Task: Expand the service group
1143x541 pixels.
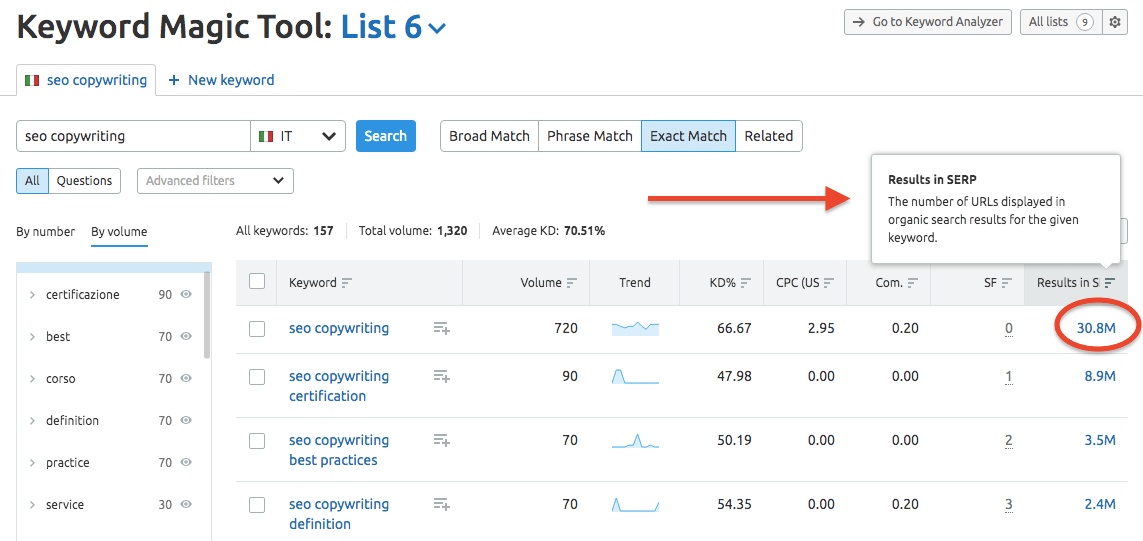Action: point(32,505)
